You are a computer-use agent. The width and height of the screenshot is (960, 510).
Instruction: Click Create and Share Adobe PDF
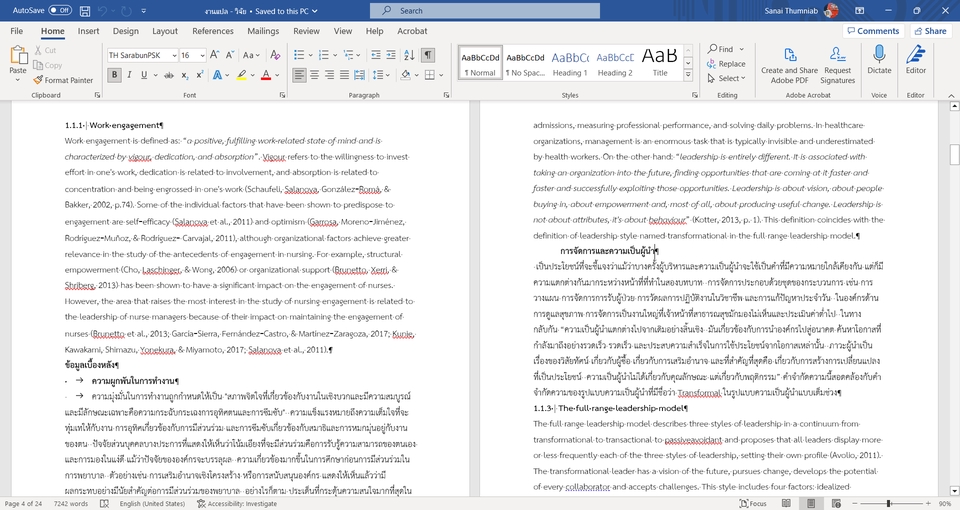tap(789, 65)
